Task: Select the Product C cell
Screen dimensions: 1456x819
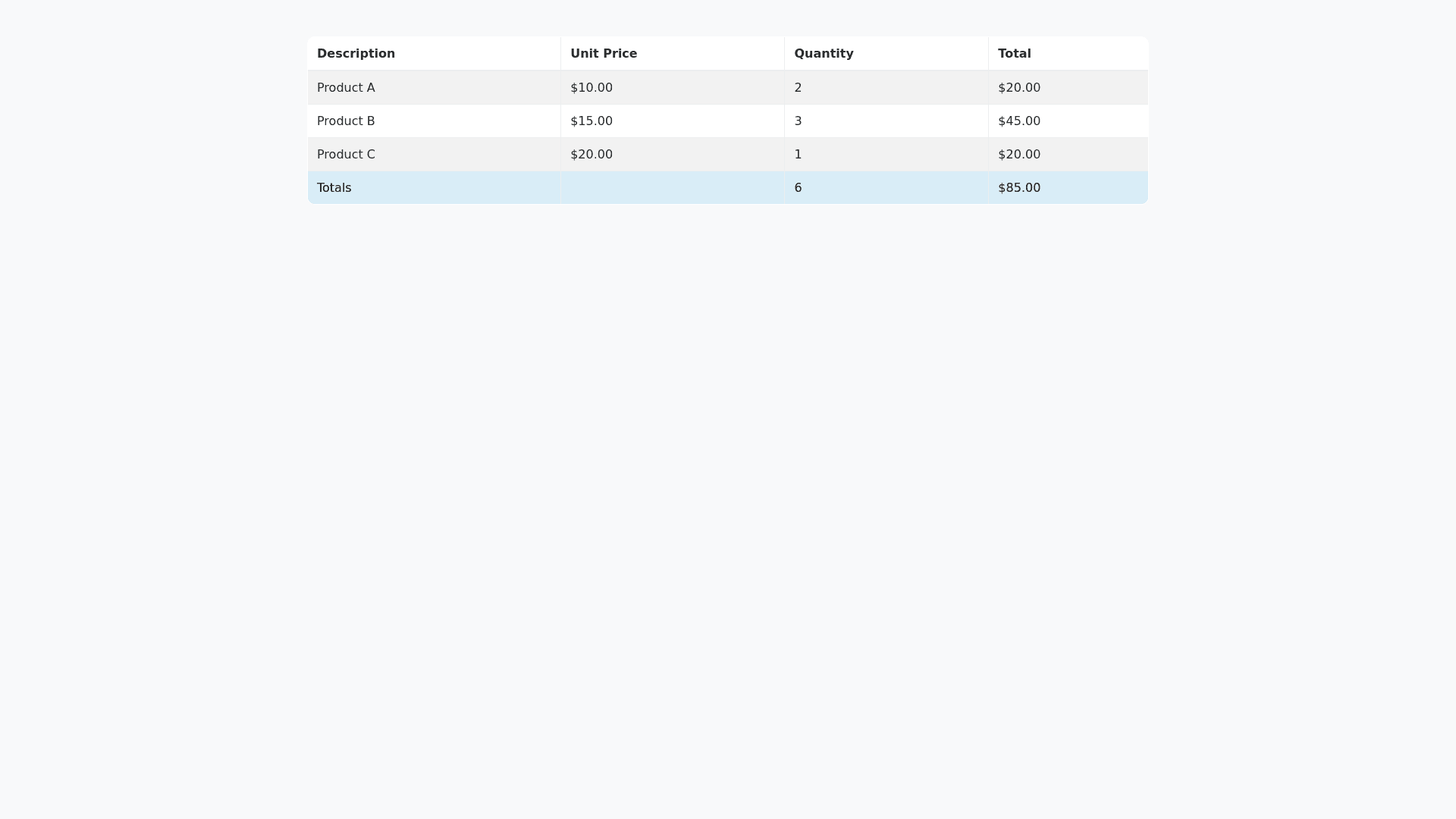Action: point(346,155)
